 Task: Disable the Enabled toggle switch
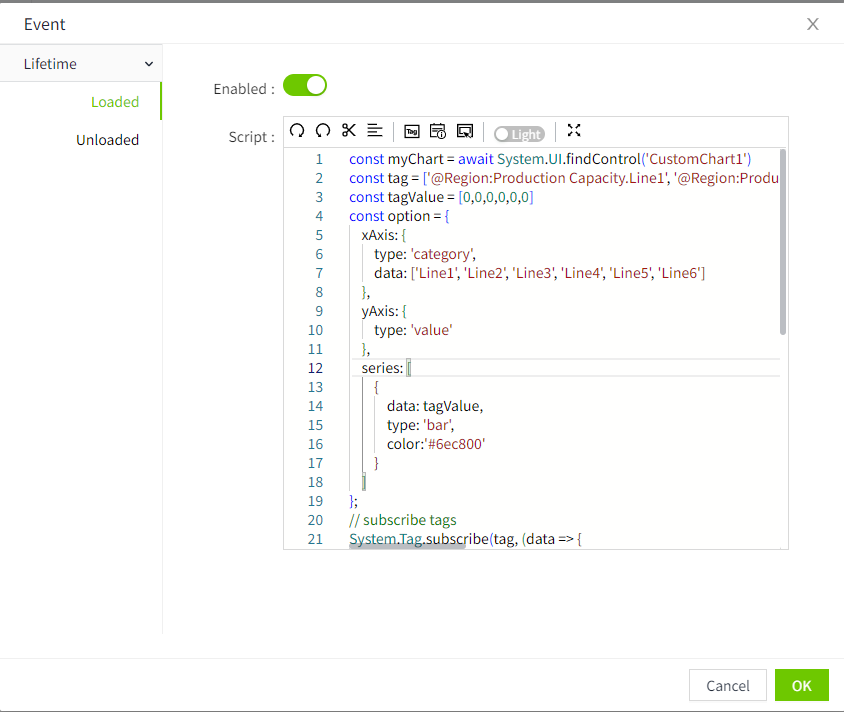(305, 86)
